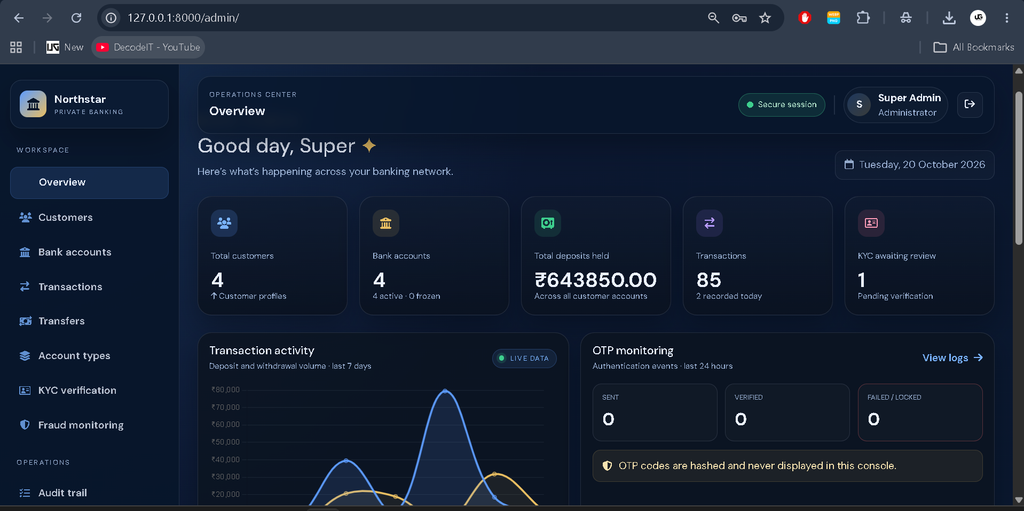The height and width of the screenshot is (511, 1024).
Task: Click the Total deposits held icon
Action: (547, 223)
